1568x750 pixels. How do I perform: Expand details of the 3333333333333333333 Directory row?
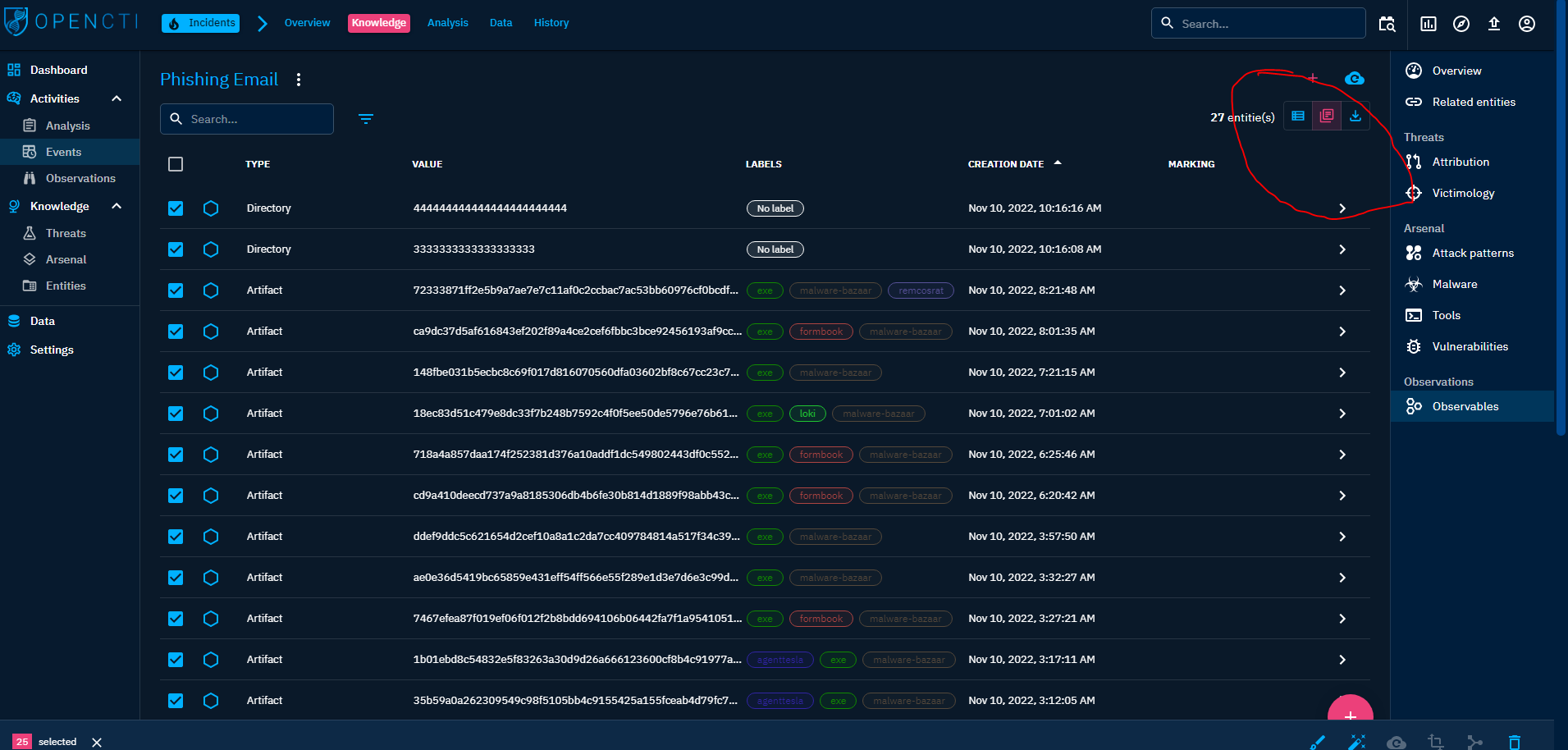point(1342,249)
